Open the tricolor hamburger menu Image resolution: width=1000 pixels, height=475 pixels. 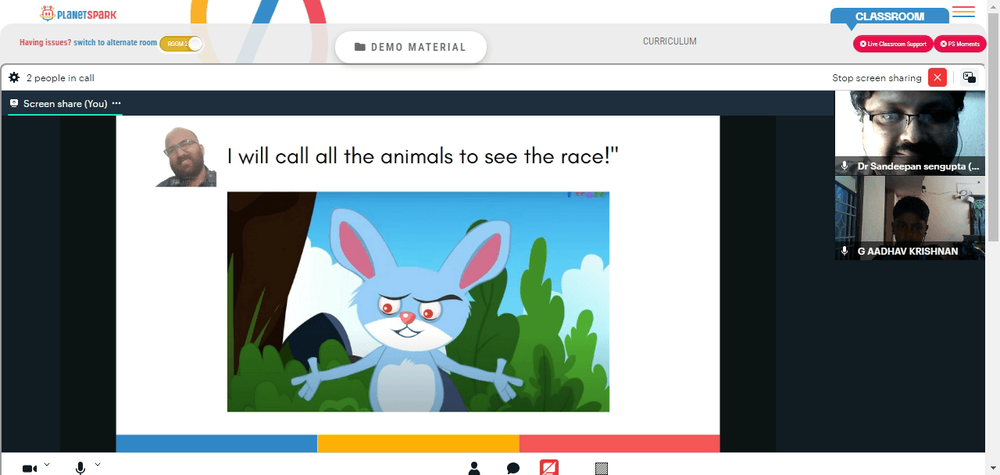[x=963, y=11]
